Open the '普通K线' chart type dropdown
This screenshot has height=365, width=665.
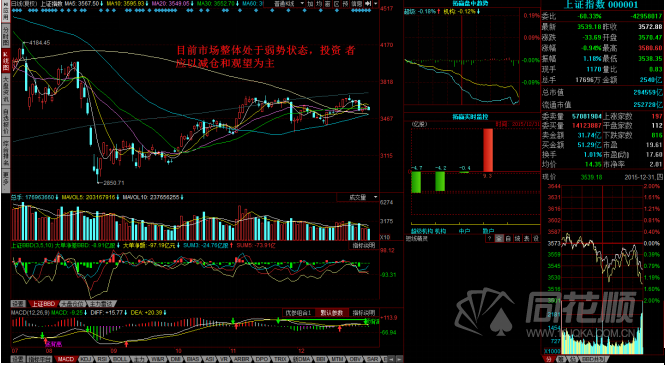284,3
